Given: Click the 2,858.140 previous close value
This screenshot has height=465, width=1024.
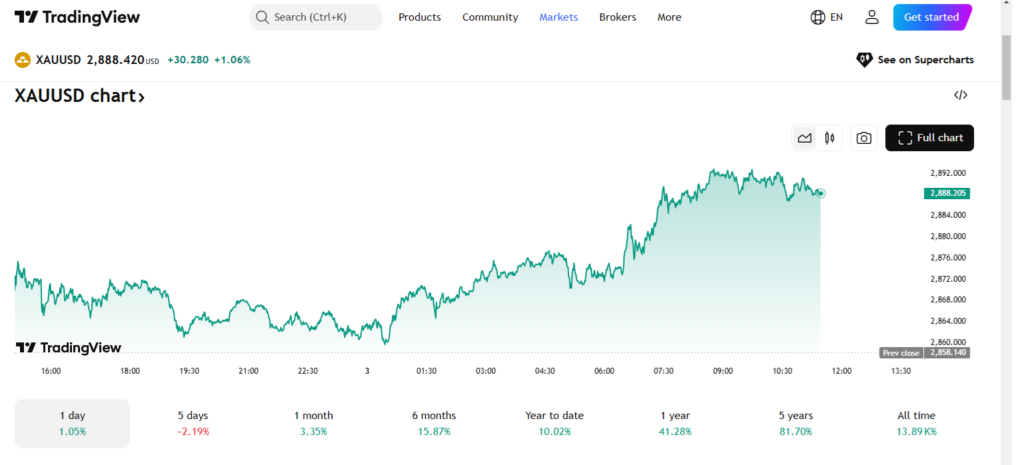Looking at the screenshot, I should (x=946, y=353).
